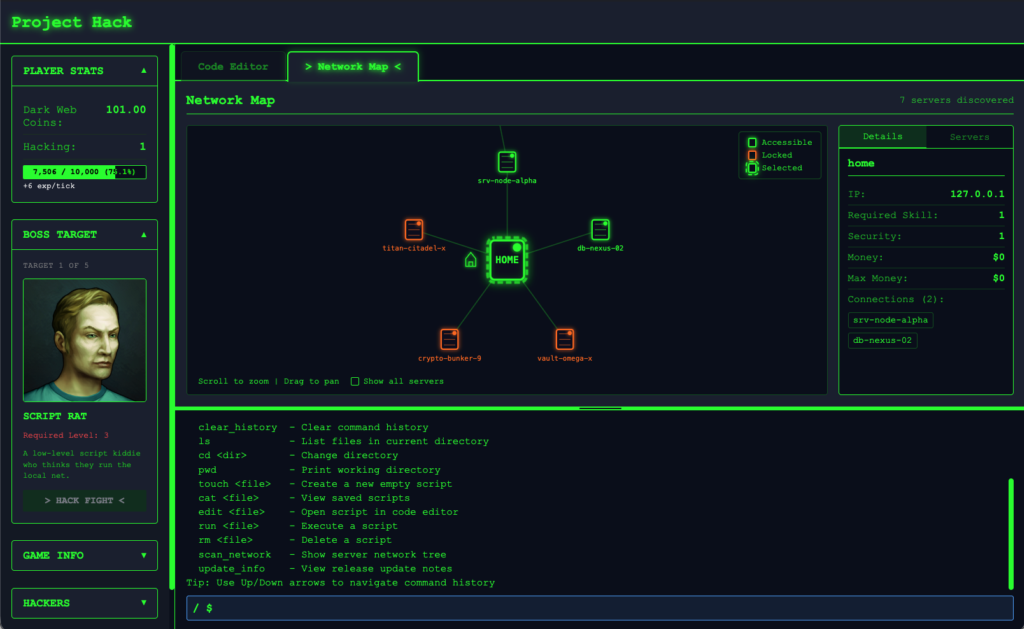Select the titan-citadel-x locked server icon
The height and width of the screenshot is (629, 1024).
(413, 229)
